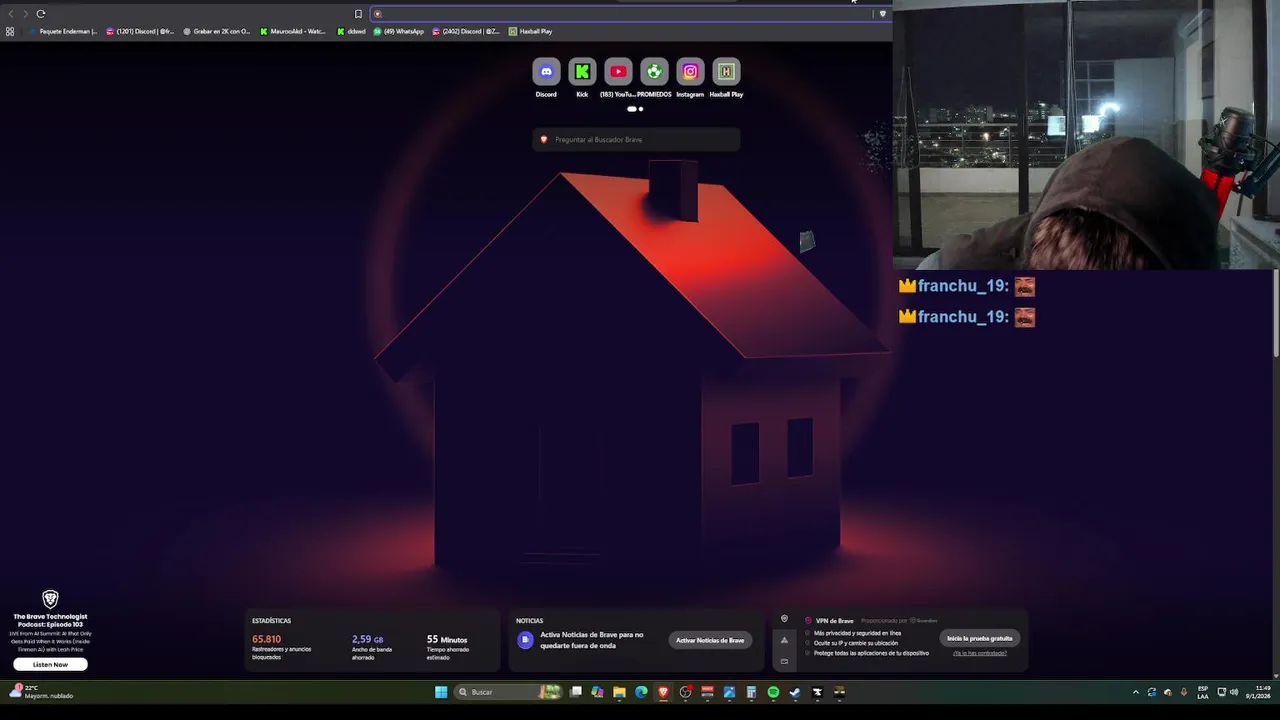Switch to the second shortcuts page dot
Viewport: 1280px width, 720px height.
pos(641,109)
